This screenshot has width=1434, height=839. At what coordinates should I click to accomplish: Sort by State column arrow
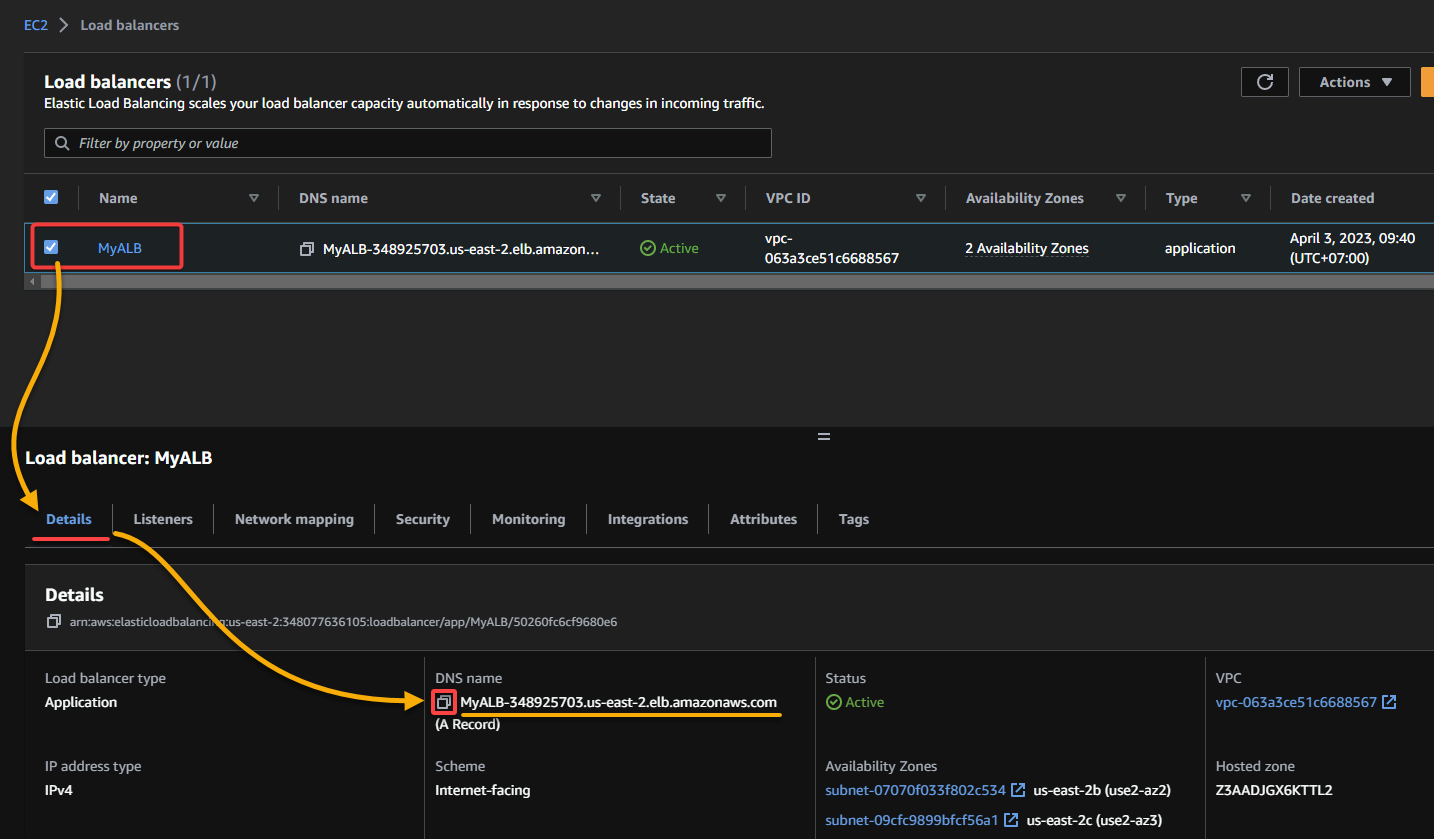pos(721,198)
